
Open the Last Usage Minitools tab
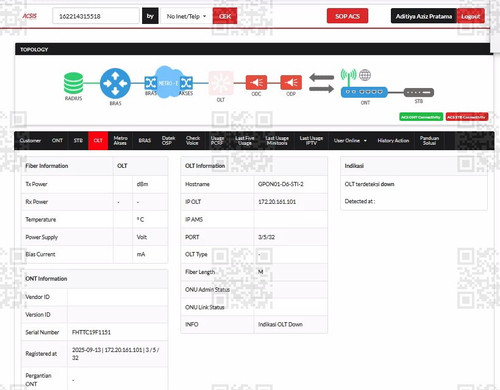(x=277, y=141)
